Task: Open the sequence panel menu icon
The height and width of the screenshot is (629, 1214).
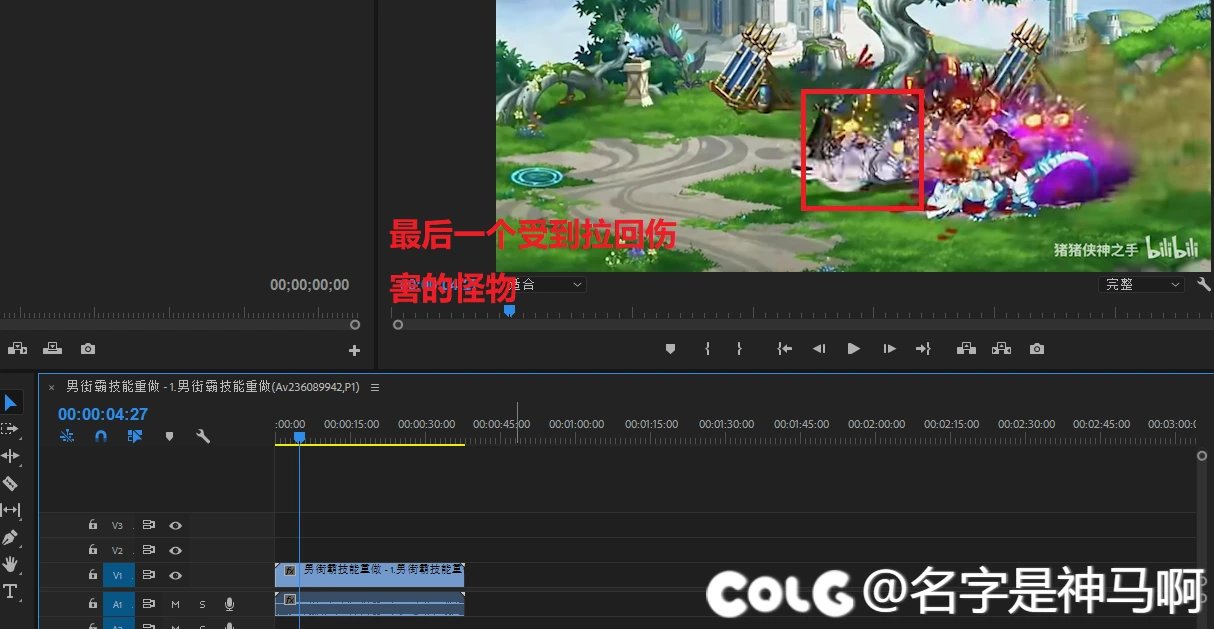Action: (375, 387)
